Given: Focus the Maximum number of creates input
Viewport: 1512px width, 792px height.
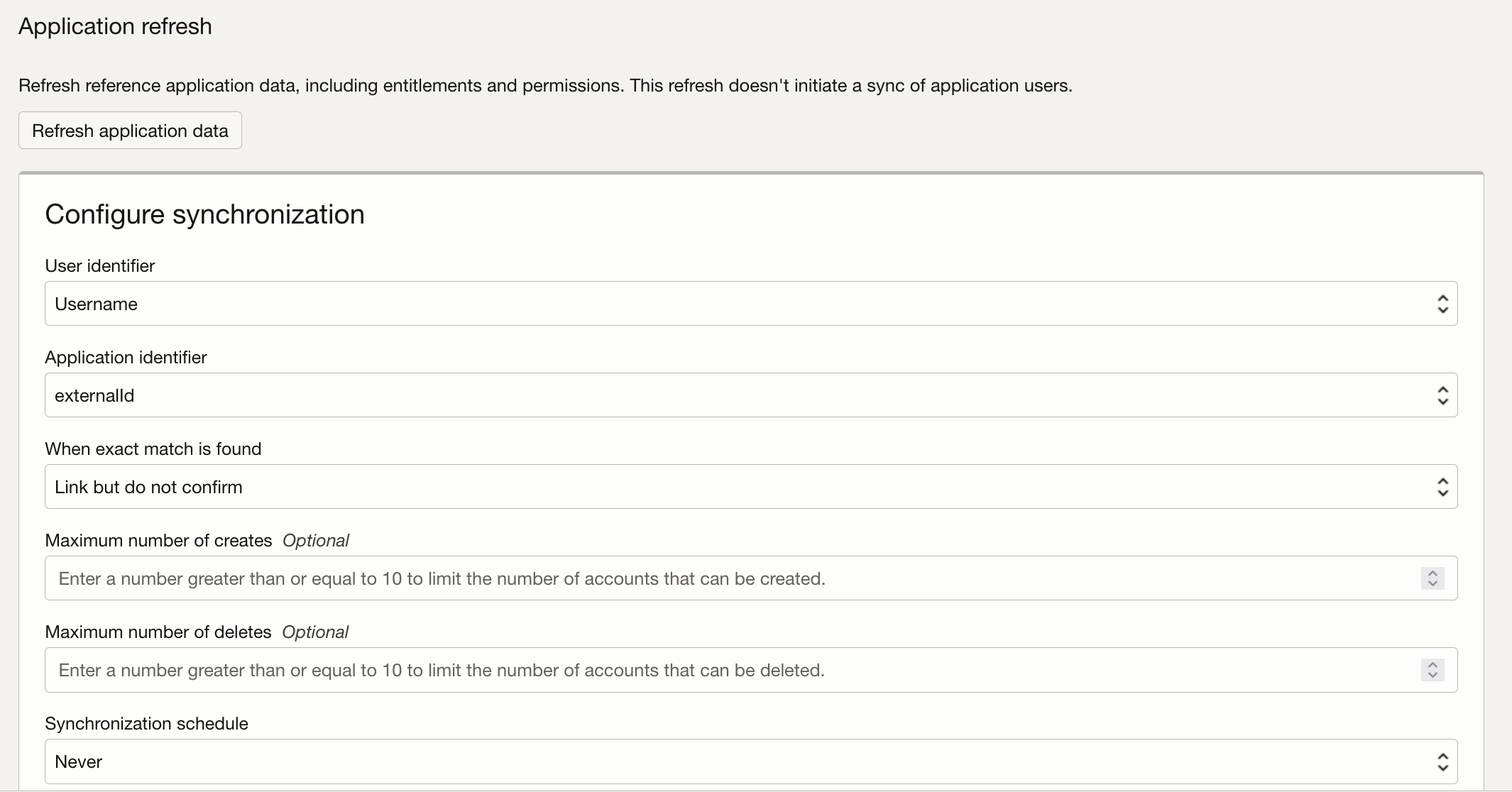Looking at the screenshot, I should tap(710, 578).
